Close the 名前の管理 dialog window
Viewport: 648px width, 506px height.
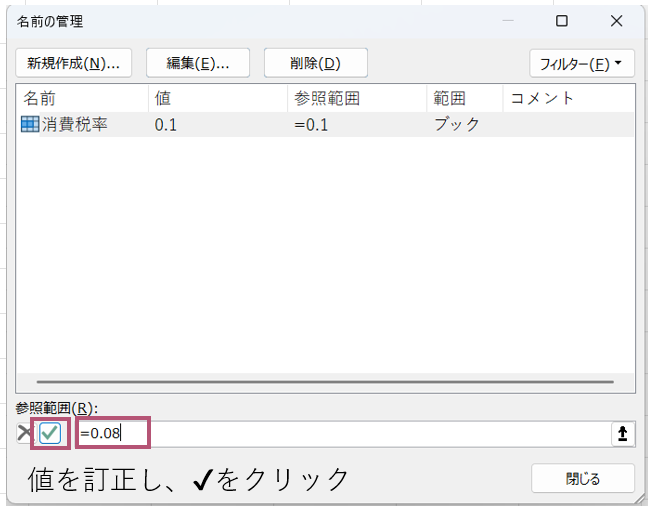click(616, 21)
